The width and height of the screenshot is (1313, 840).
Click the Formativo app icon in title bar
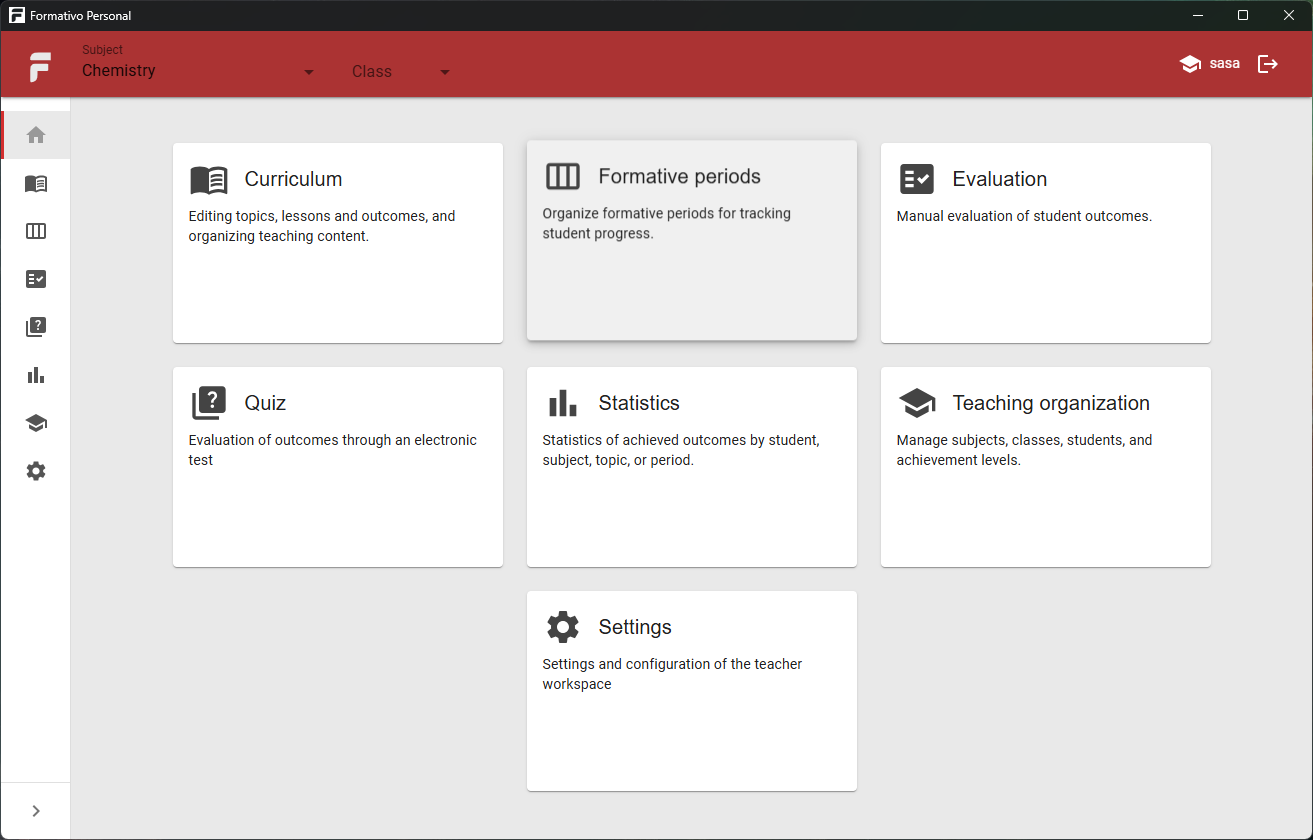(x=17, y=15)
